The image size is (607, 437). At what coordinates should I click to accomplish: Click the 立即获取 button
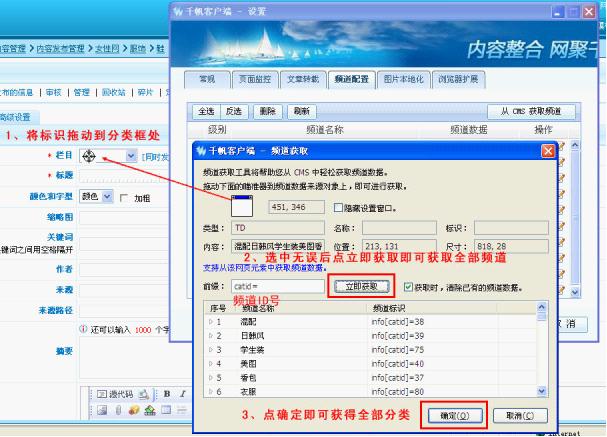362,286
